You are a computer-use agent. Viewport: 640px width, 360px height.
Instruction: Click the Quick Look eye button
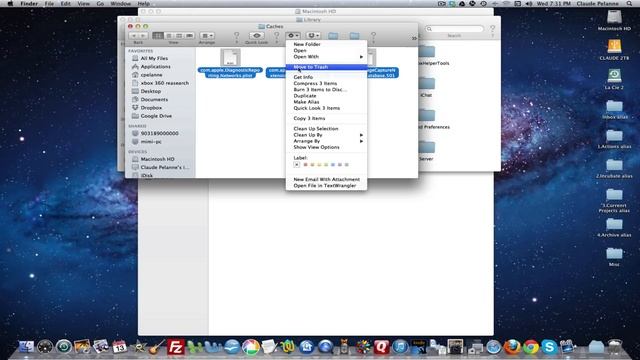(256, 36)
